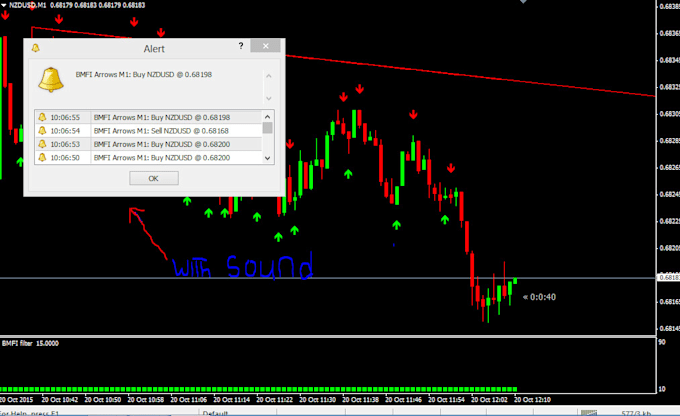
Task: Click the current price label 0.68183 on price axis
Action: 669,278
